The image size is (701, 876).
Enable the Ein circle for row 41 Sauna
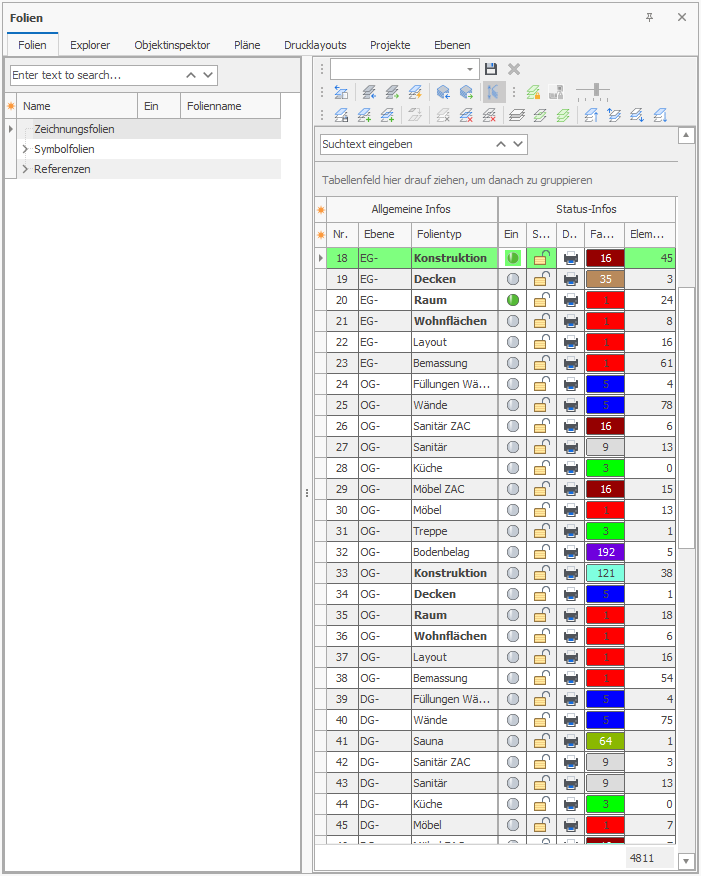click(x=513, y=741)
